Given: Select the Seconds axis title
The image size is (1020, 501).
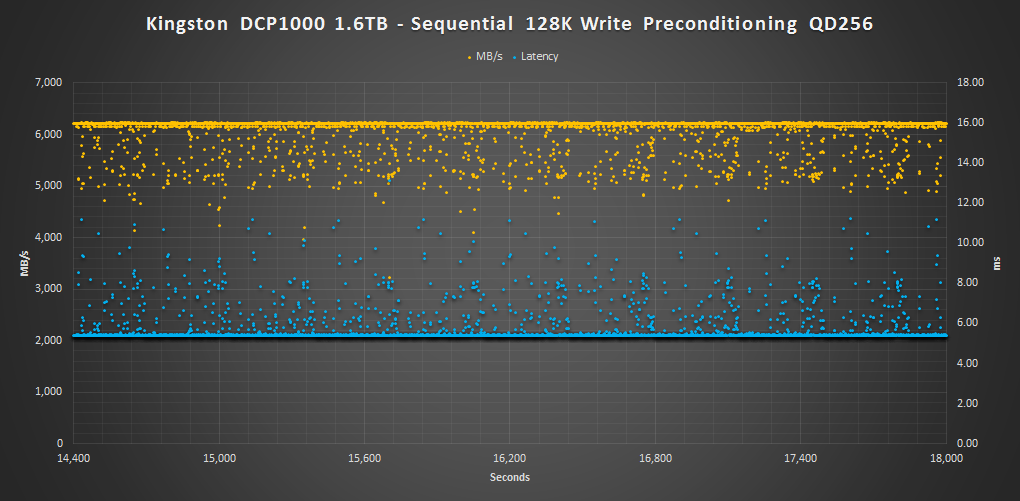Looking at the screenshot, I should coord(510,478).
